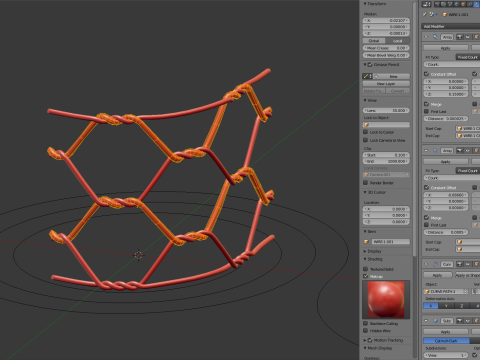Click the pin icon beside the object breadcrumb
The image size is (480, 360).
(425, 14)
